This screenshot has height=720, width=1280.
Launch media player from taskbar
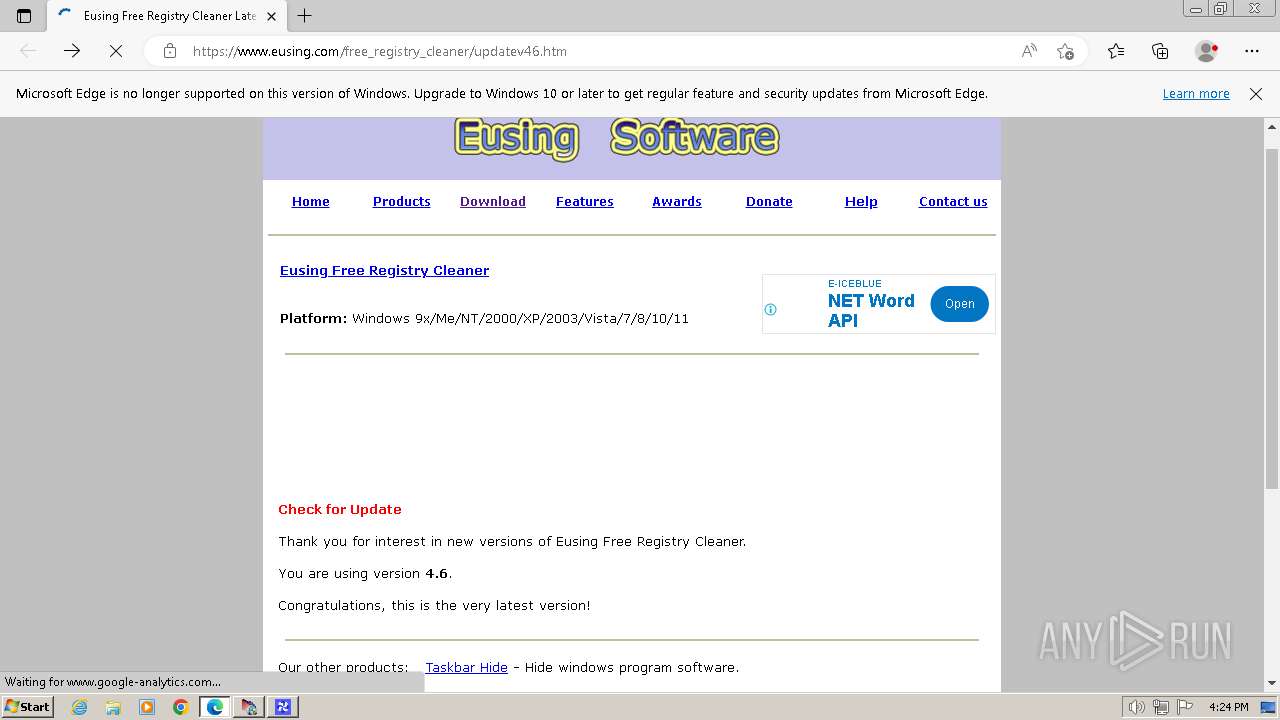(147, 707)
